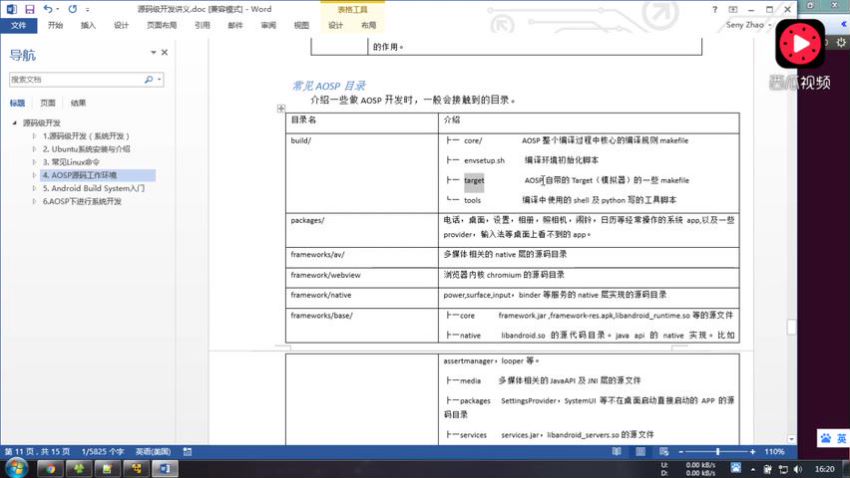Click the language indicator 英语(美国)
The height and width of the screenshot is (478, 850).
[153, 451]
